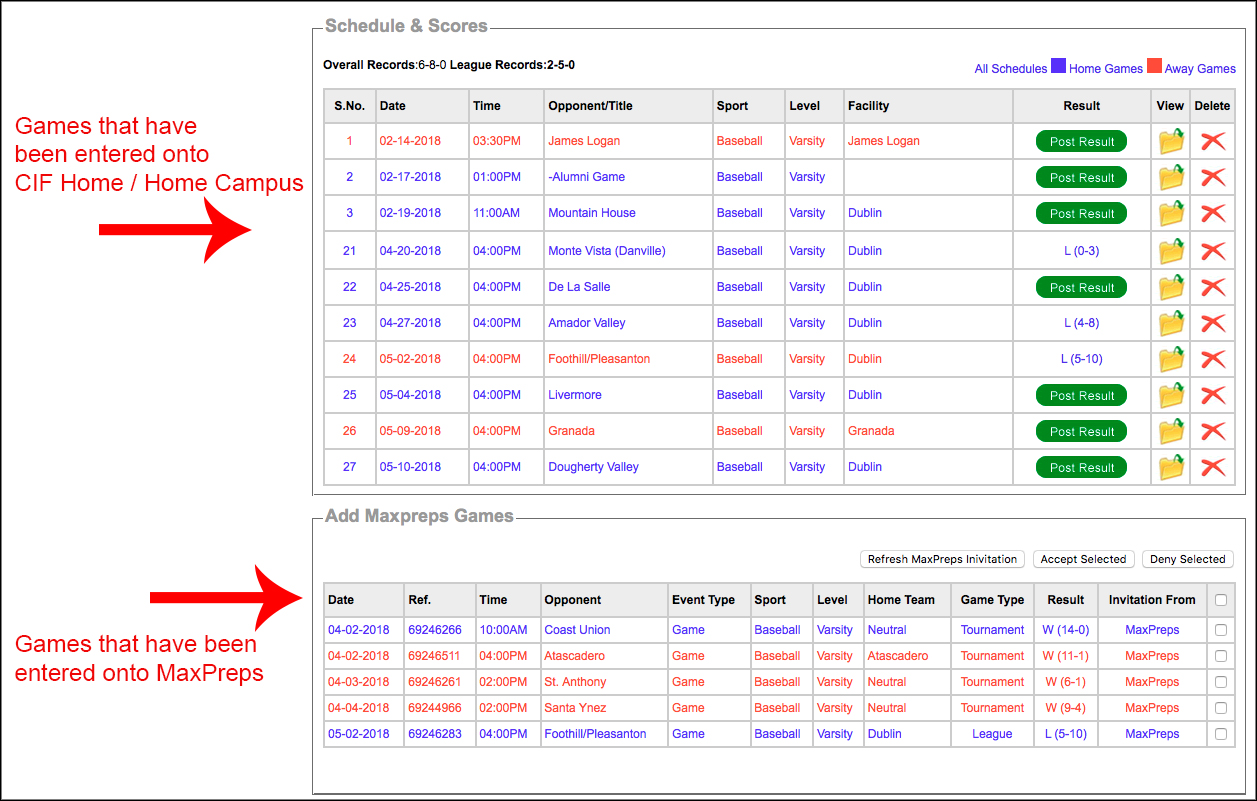Post Result for Alumni Game
1257x801 pixels.
tap(1082, 178)
